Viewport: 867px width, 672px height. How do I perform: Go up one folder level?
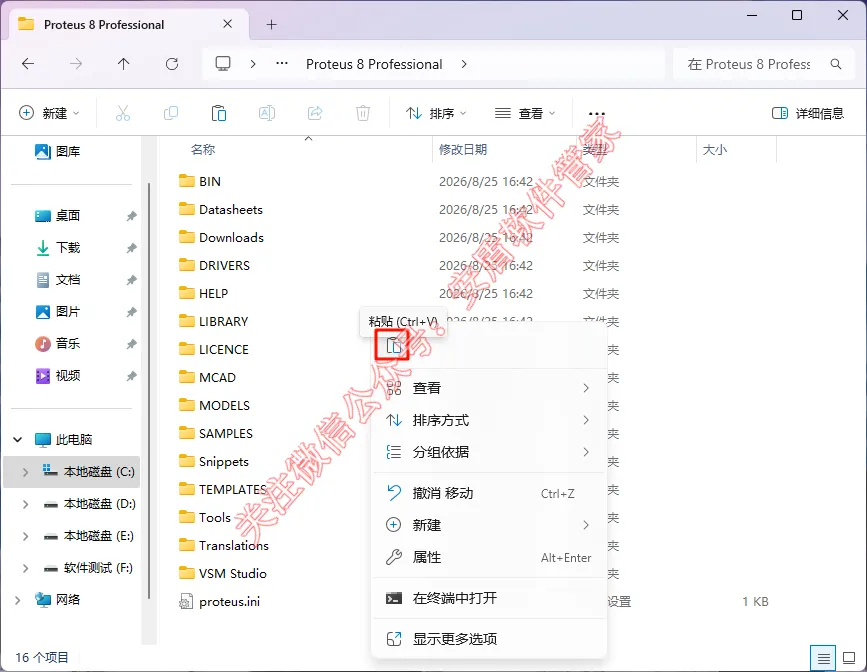click(x=123, y=64)
